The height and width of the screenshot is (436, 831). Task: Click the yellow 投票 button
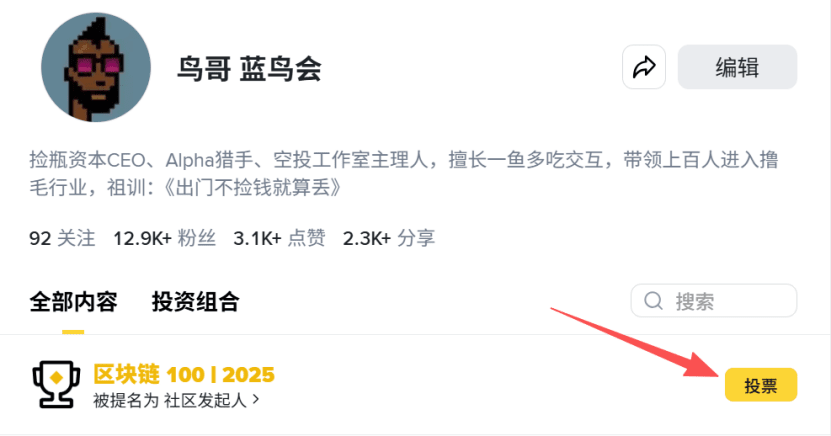761,385
